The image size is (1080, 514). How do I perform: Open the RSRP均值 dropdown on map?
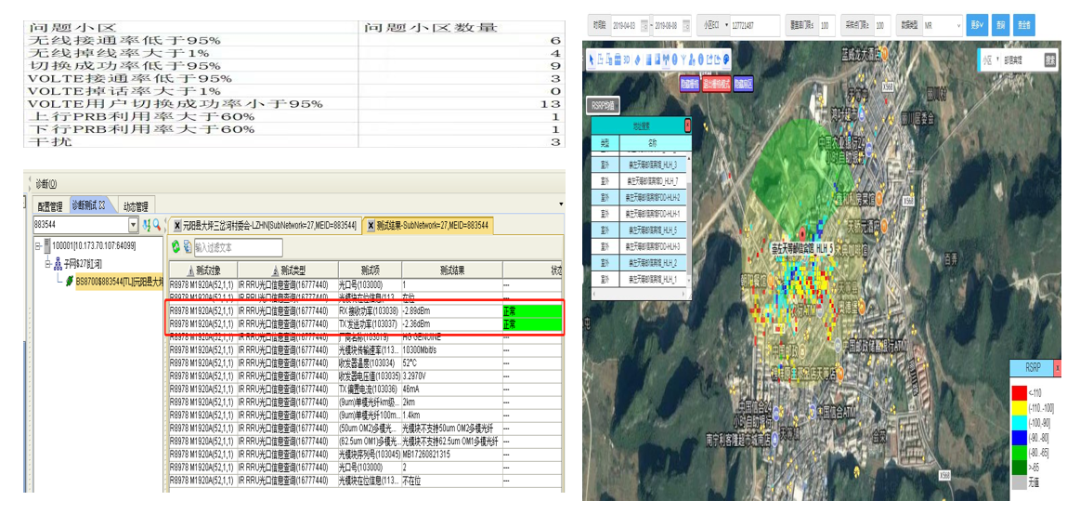(x=603, y=105)
